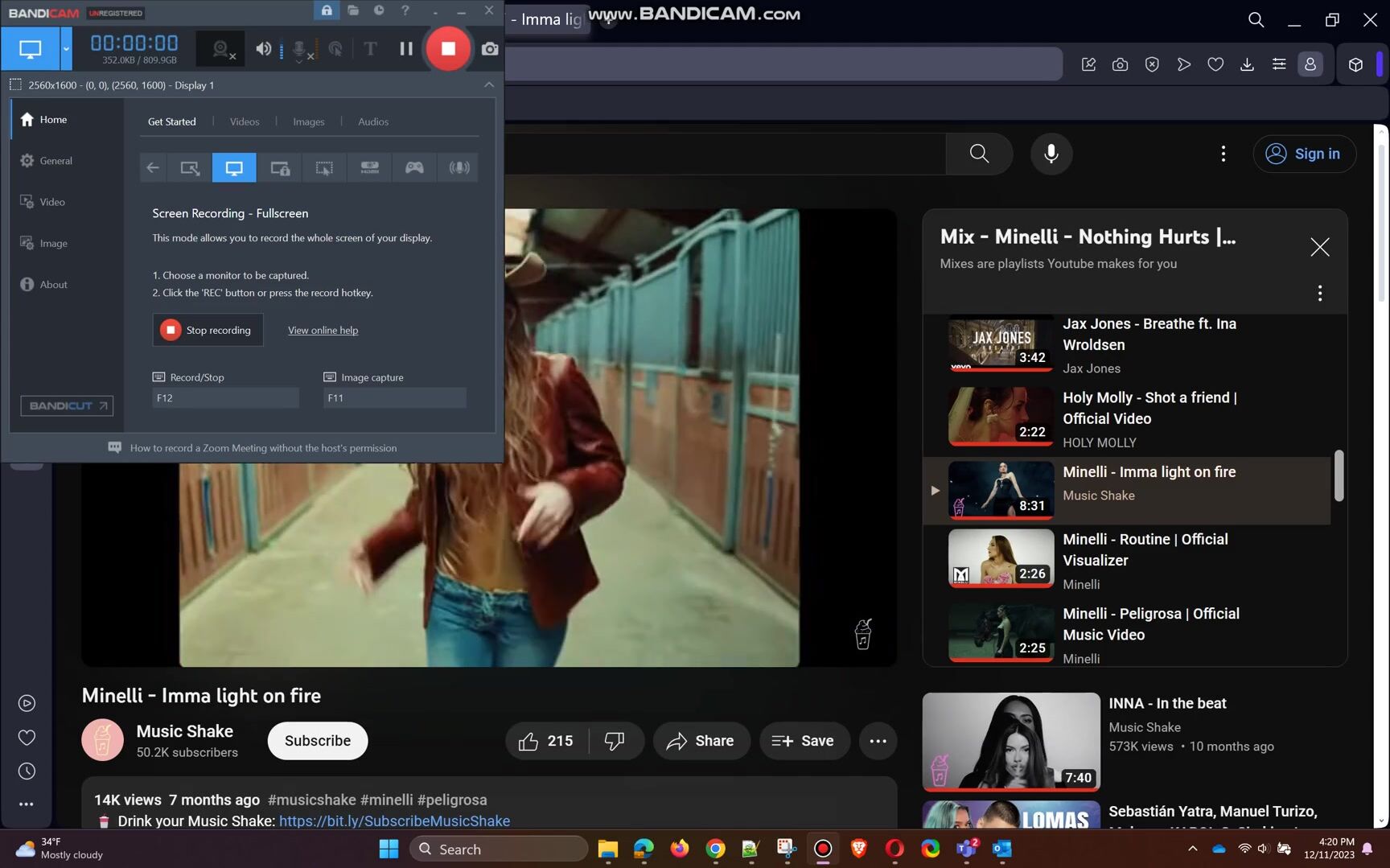The height and width of the screenshot is (868, 1390).
Task: Open General settings in Bandicam sidebar
Action: pyautogui.click(x=47, y=160)
